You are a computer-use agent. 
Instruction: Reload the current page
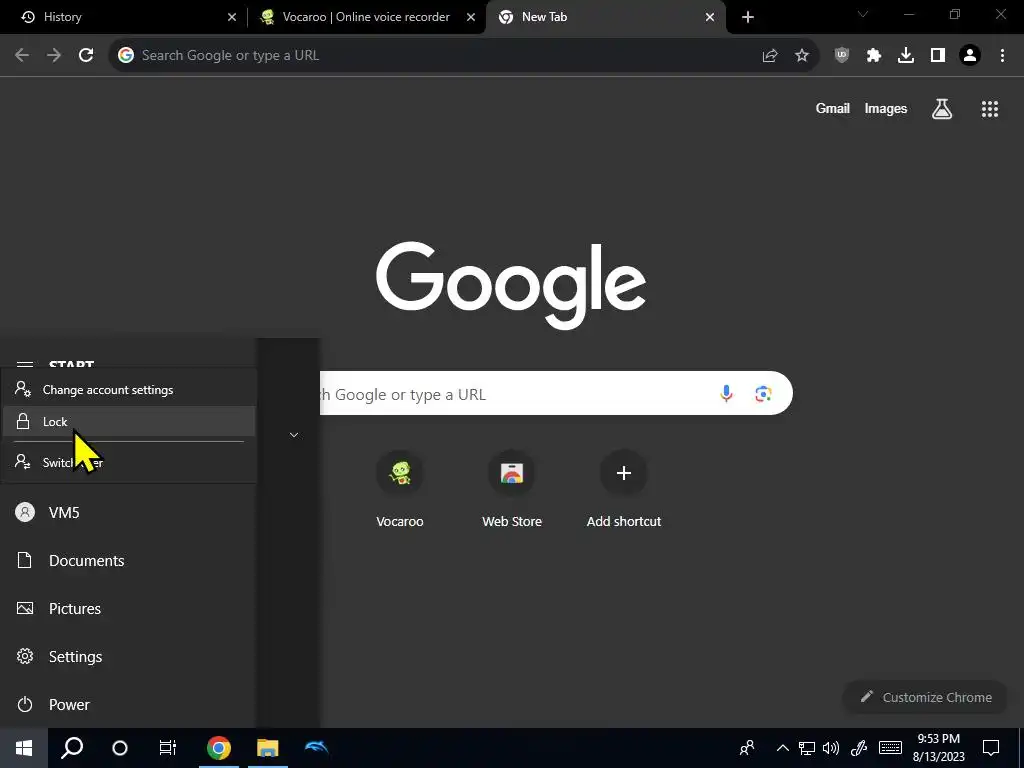86,56
